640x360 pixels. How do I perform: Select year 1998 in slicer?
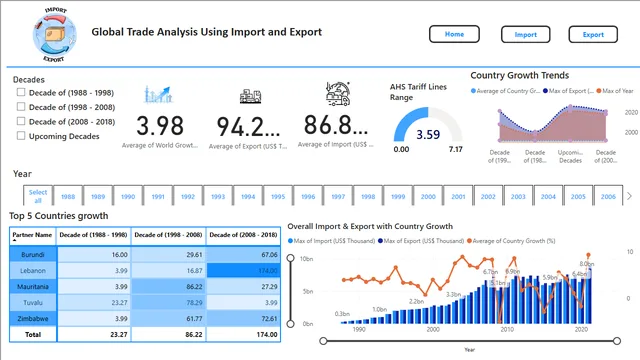[368, 196]
